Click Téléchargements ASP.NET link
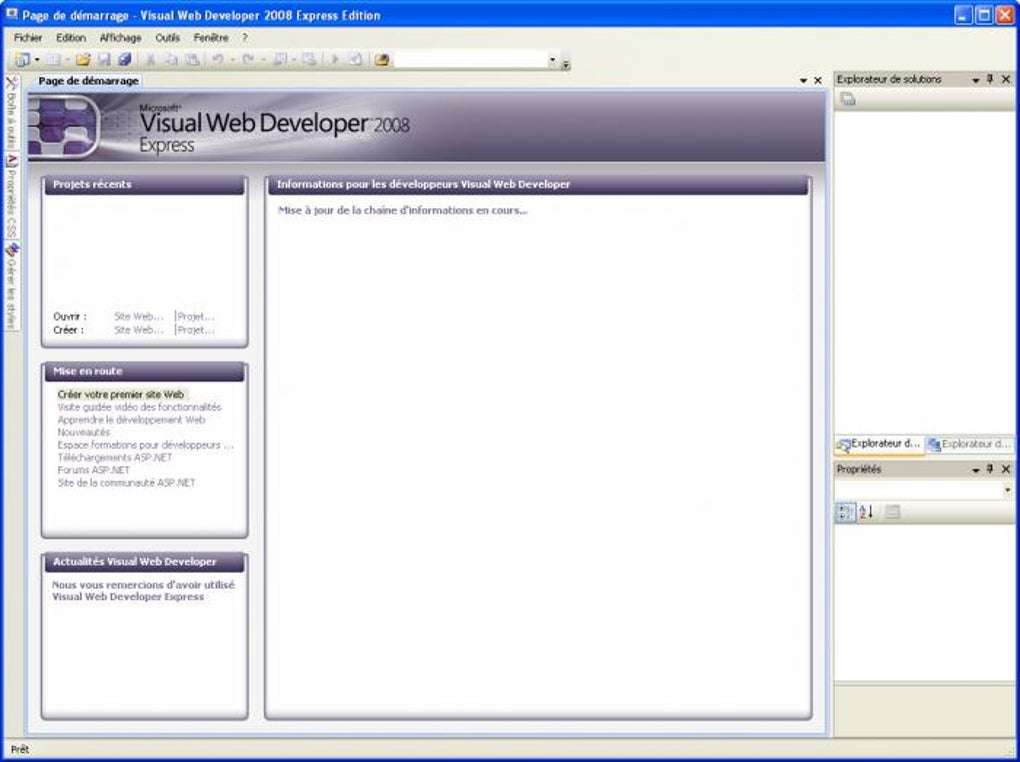 click(114, 457)
